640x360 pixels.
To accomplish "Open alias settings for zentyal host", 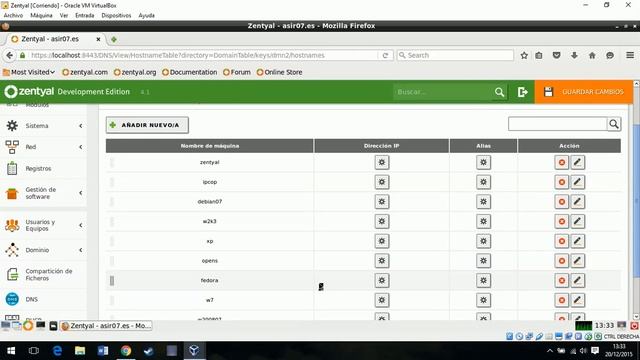I will coord(483,162).
